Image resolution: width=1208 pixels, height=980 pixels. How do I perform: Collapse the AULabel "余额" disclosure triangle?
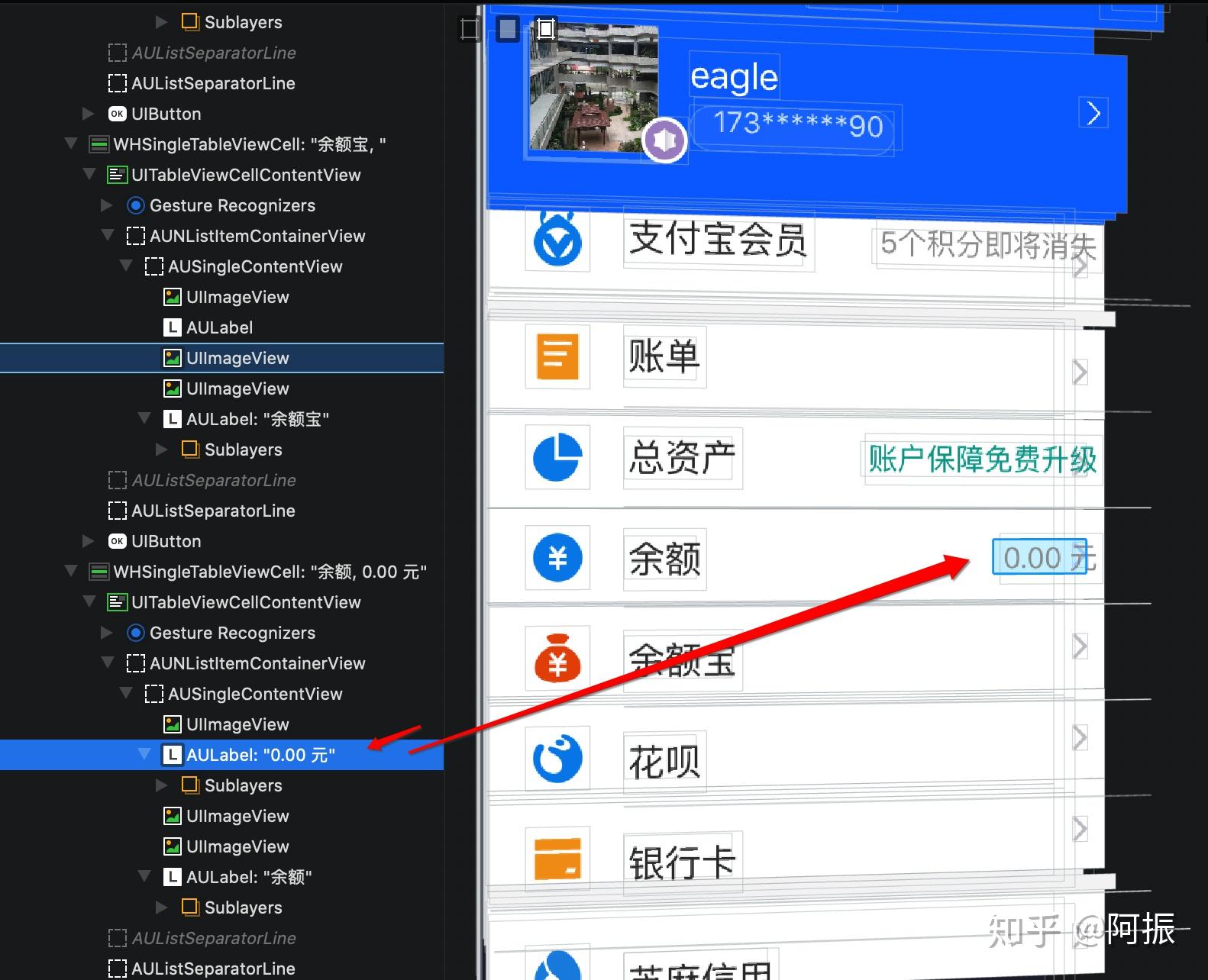(x=144, y=876)
